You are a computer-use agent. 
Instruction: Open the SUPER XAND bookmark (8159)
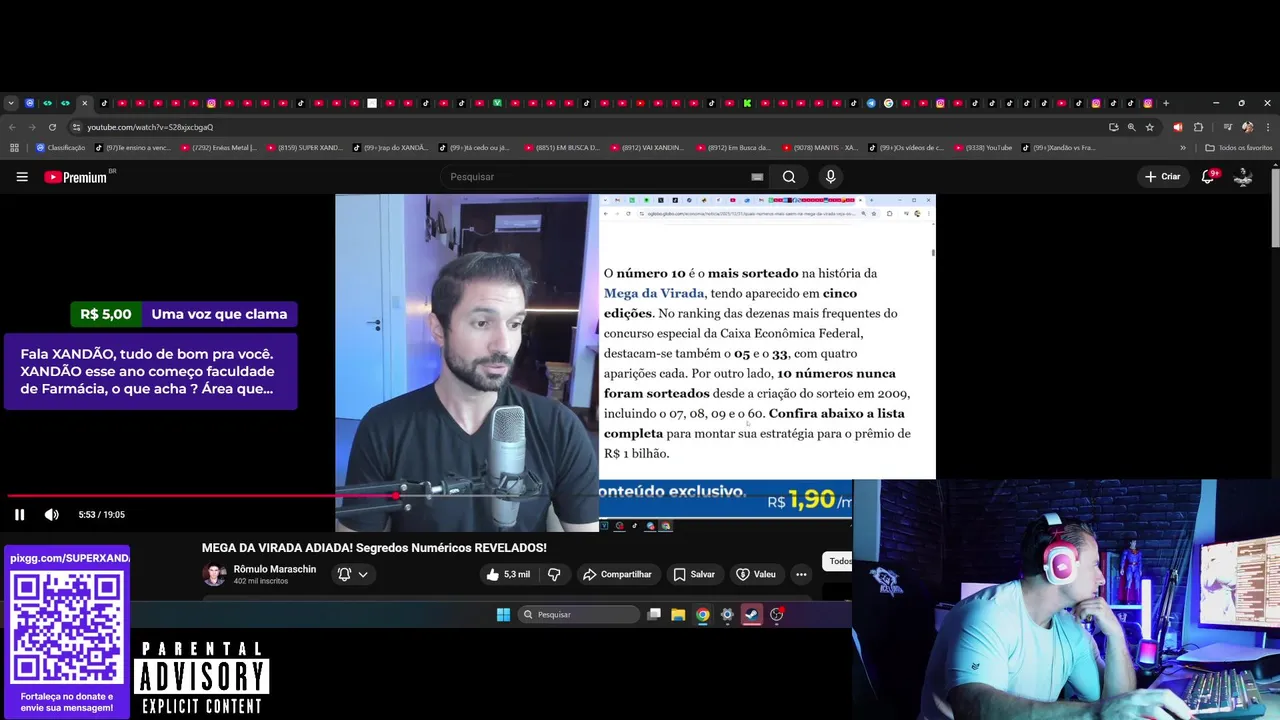point(304,148)
